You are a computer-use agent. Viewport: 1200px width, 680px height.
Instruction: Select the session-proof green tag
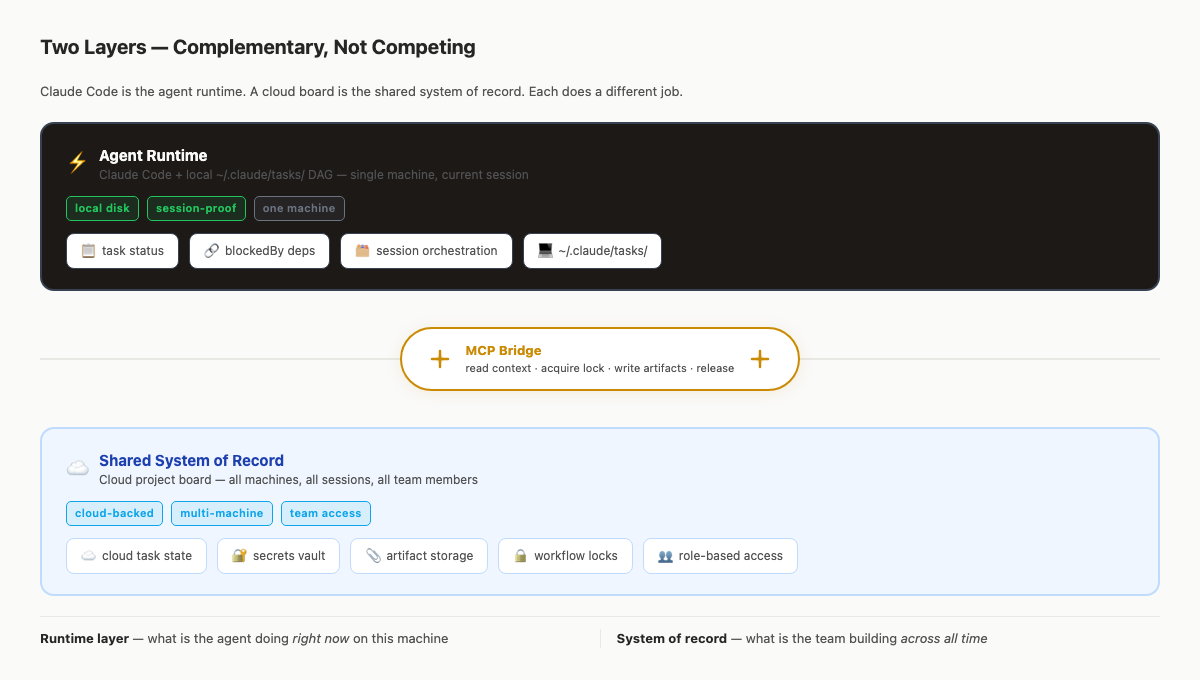[196, 208]
